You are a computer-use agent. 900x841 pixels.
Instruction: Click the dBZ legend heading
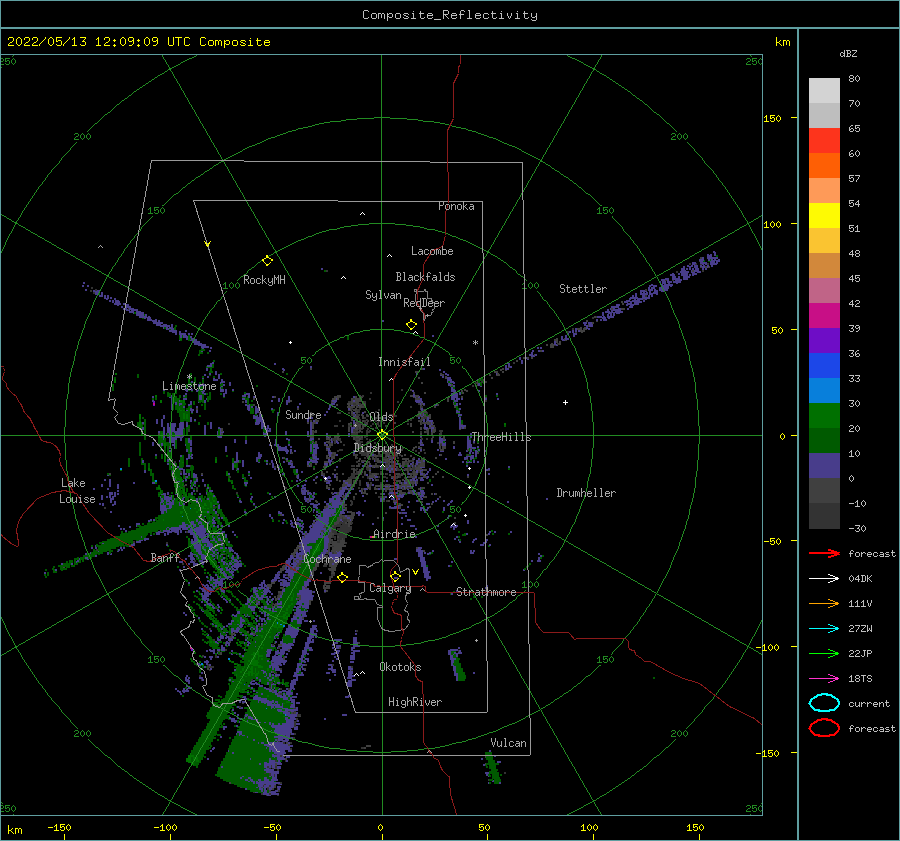click(x=848, y=53)
